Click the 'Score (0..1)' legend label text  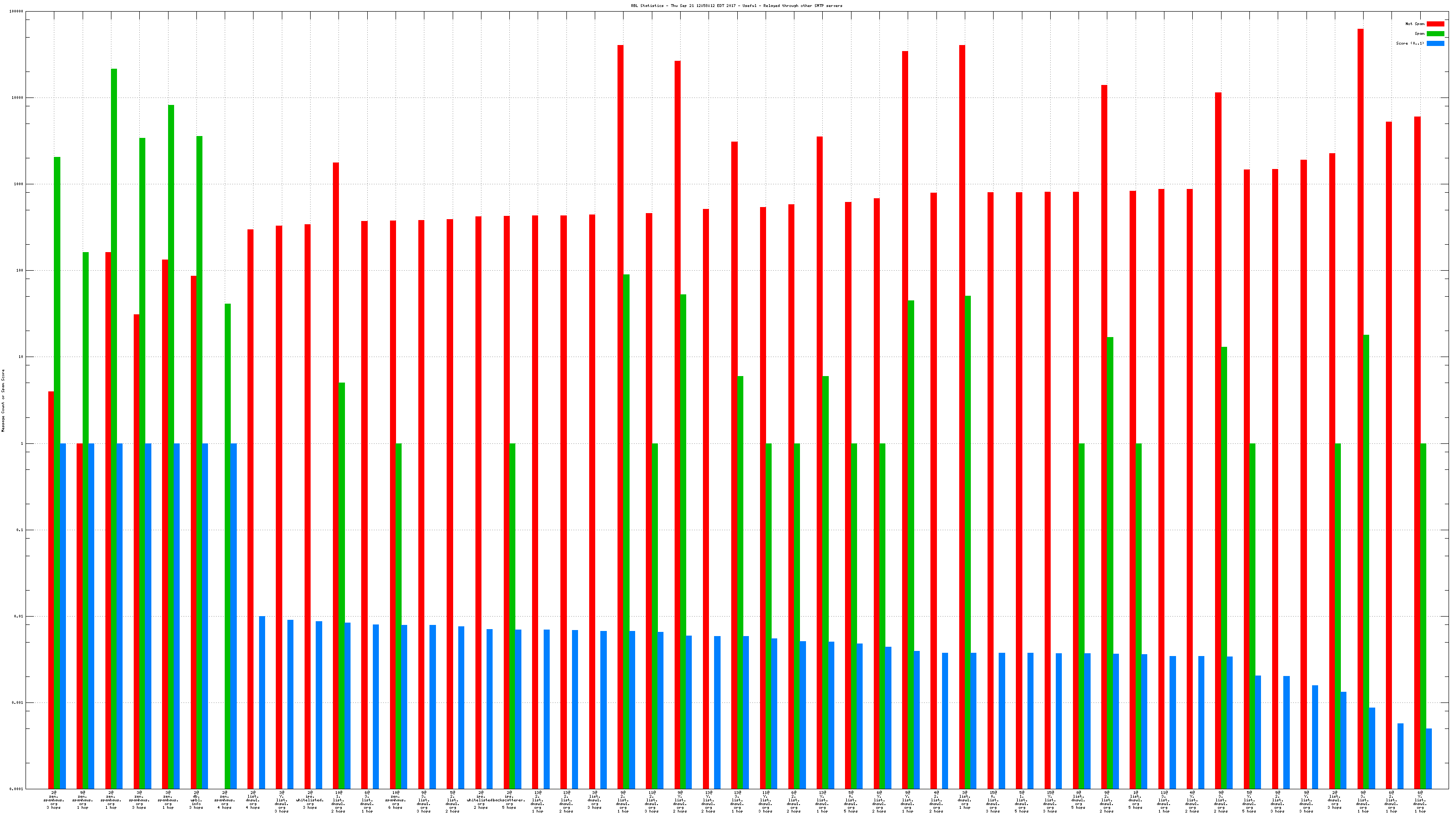pos(1410,43)
